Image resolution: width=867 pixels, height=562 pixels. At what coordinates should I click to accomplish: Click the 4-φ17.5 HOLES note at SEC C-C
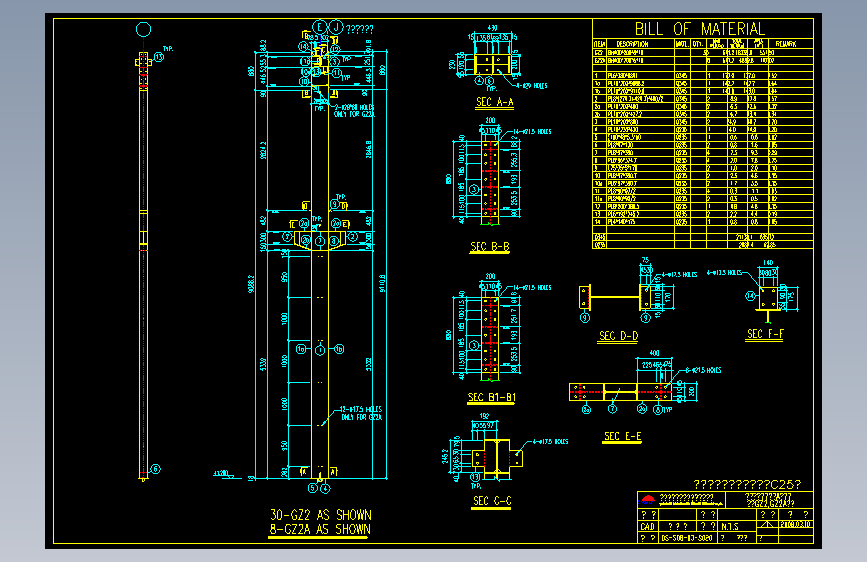[550, 441]
